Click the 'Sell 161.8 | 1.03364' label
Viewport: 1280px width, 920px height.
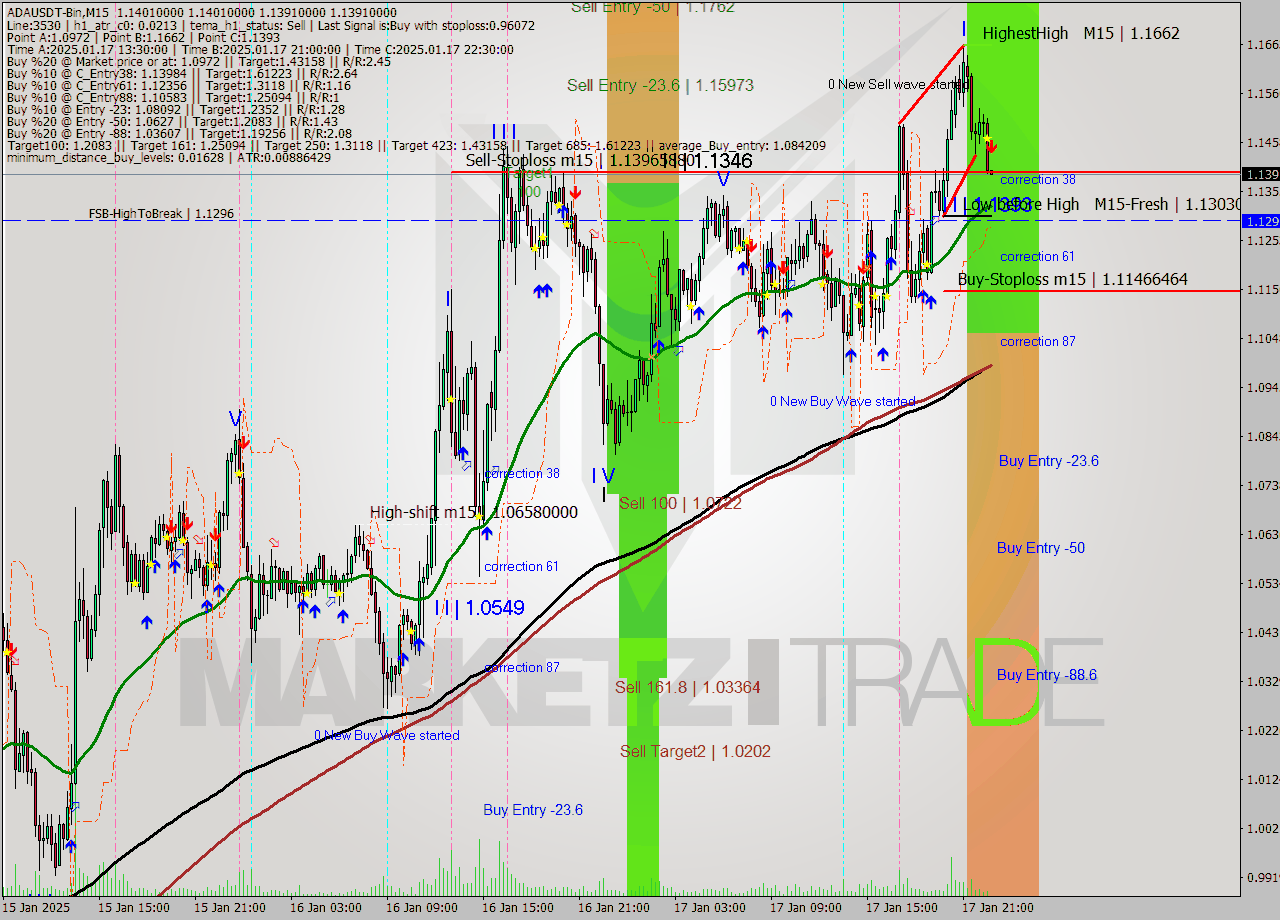pos(688,687)
